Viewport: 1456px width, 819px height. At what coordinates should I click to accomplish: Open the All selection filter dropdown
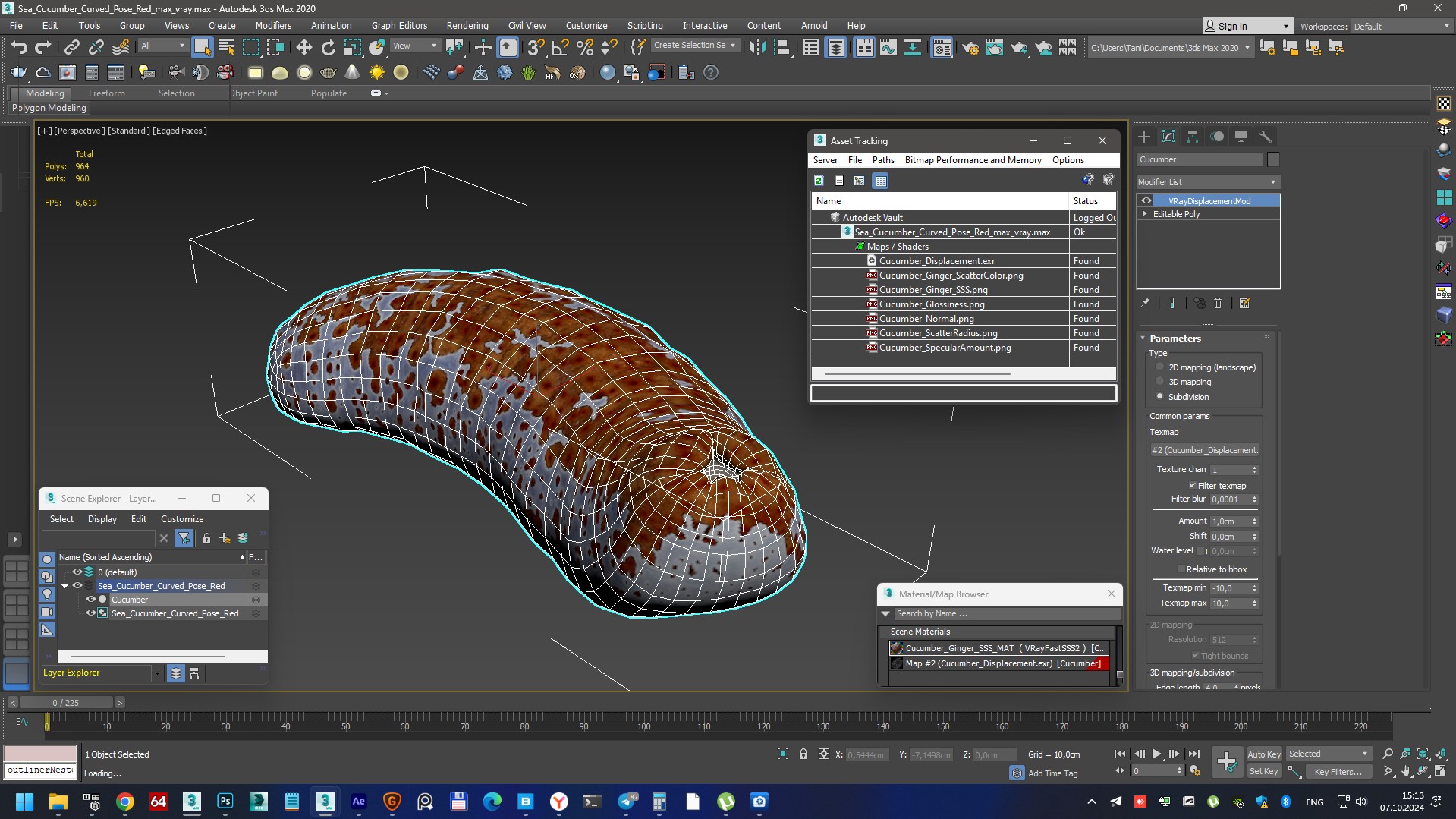pyautogui.click(x=162, y=46)
